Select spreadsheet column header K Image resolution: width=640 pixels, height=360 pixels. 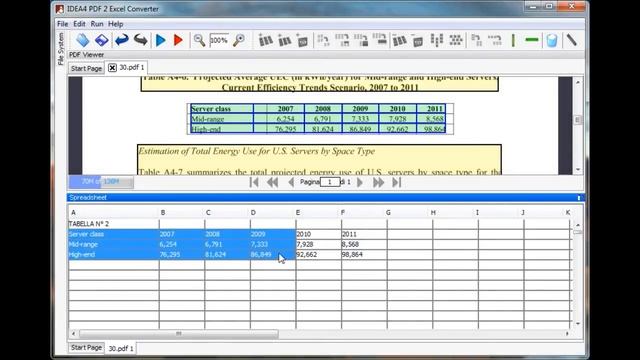pos(568,212)
